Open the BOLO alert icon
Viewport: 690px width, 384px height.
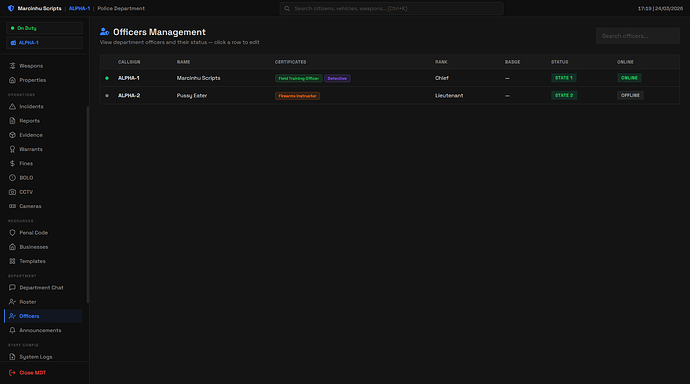tap(12, 178)
